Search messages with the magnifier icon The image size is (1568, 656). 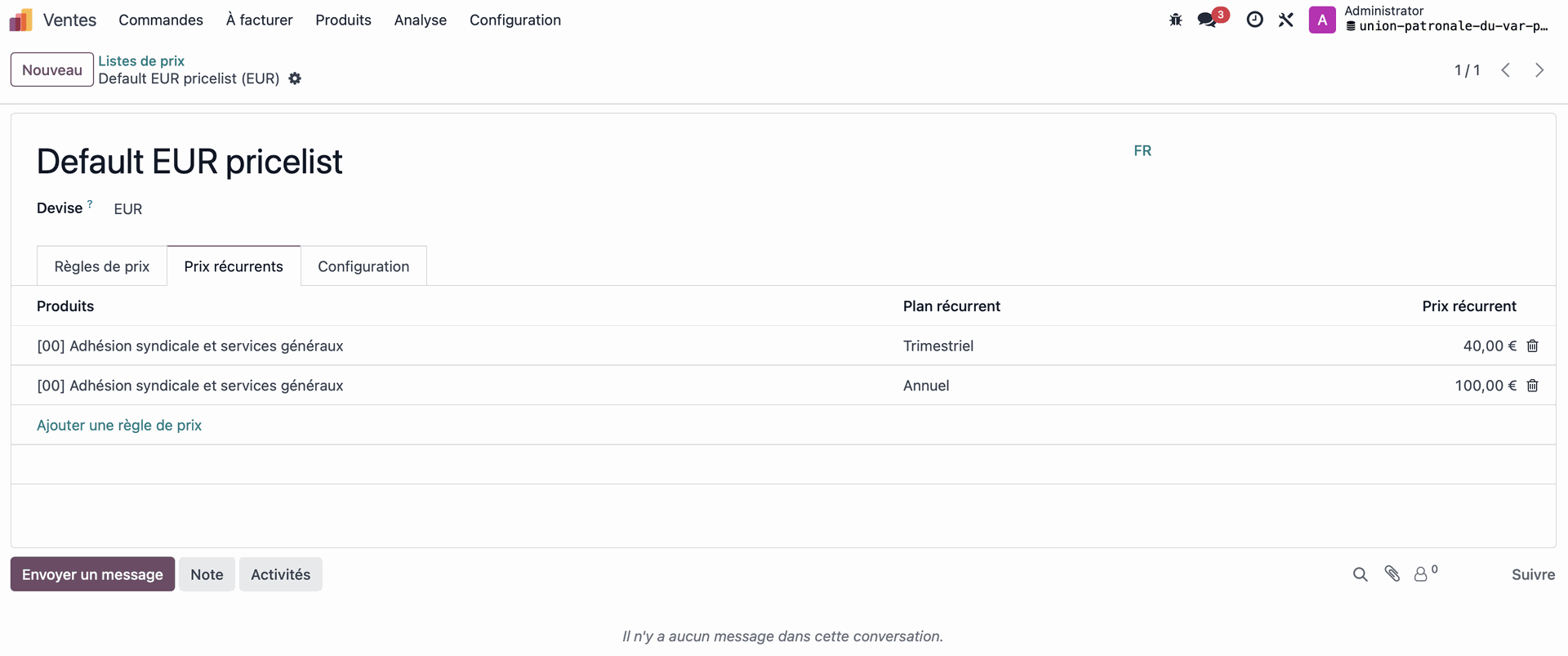pyautogui.click(x=1360, y=574)
